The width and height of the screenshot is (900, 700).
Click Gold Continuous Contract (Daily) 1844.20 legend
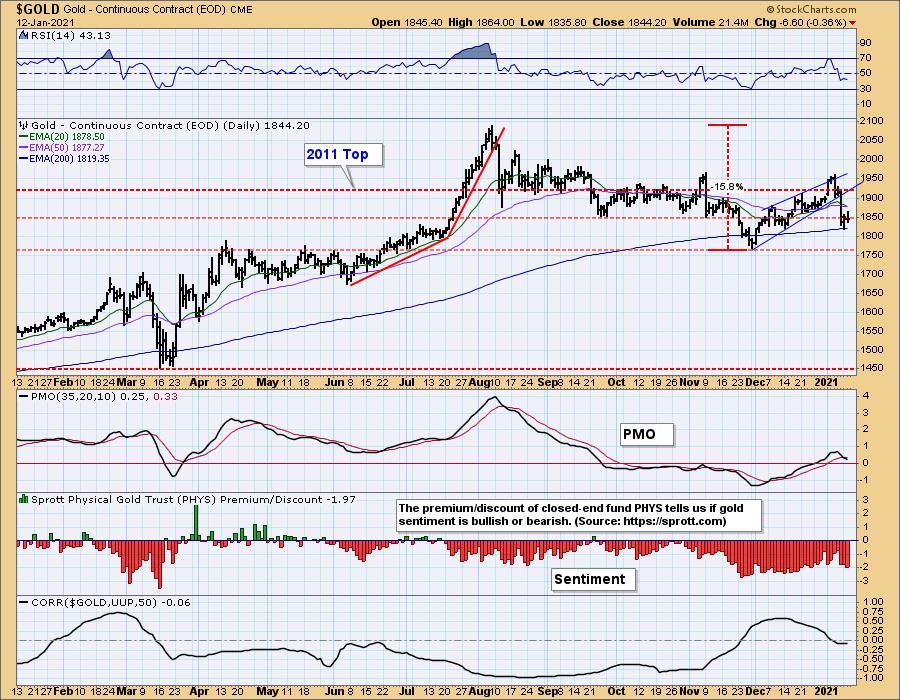[x=170, y=125]
